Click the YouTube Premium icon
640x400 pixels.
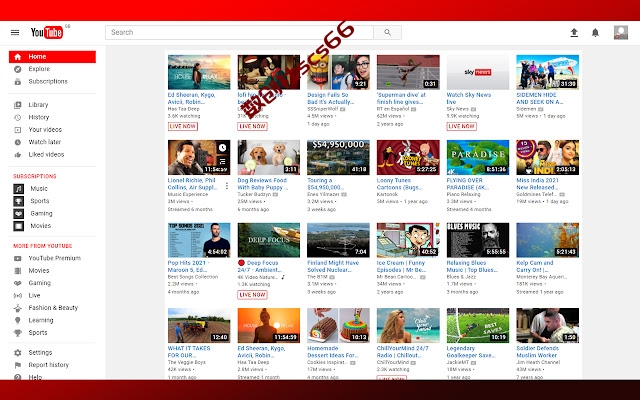point(18,258)
